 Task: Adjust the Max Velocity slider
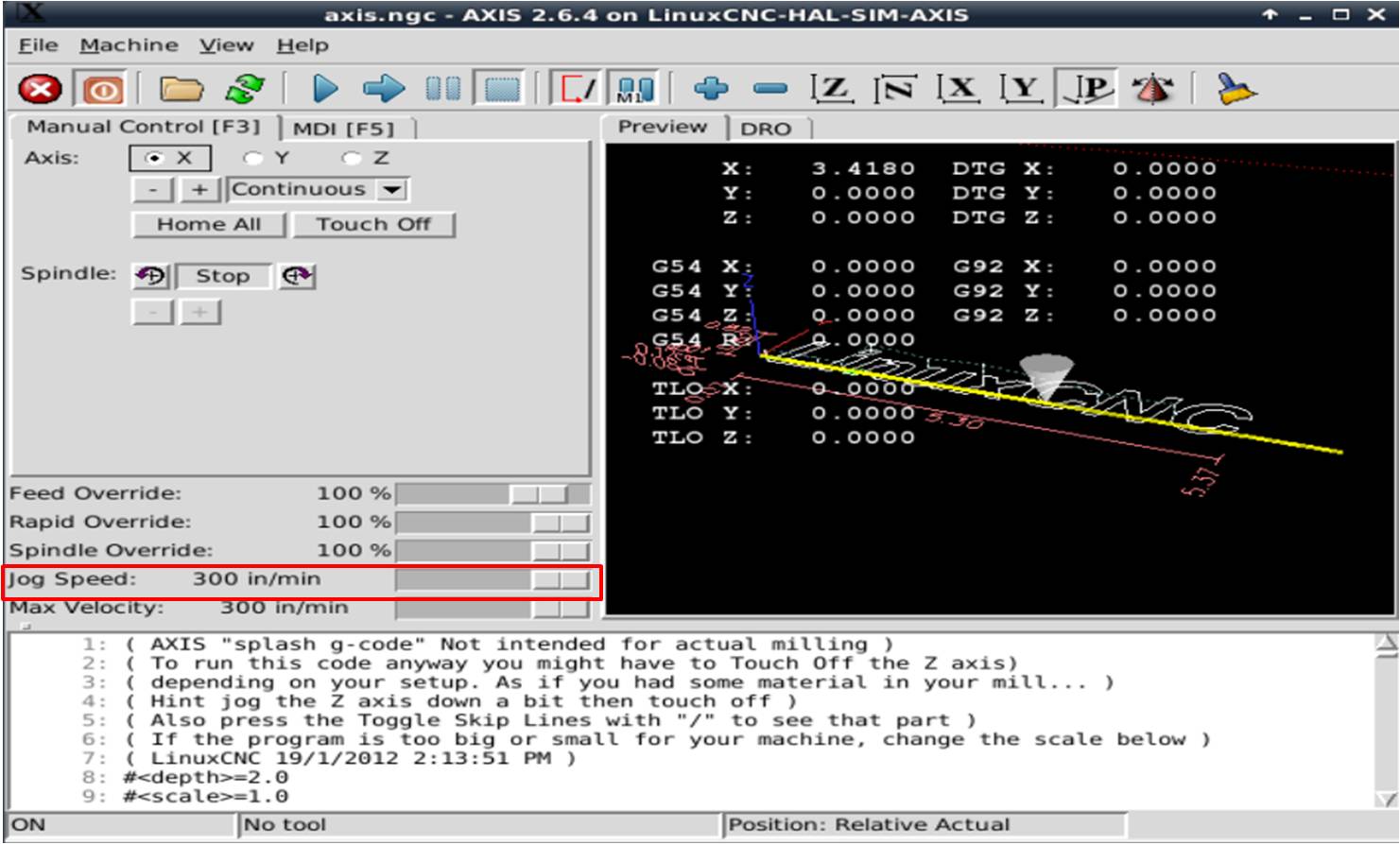pyautogui.click(x=493, y=608)
